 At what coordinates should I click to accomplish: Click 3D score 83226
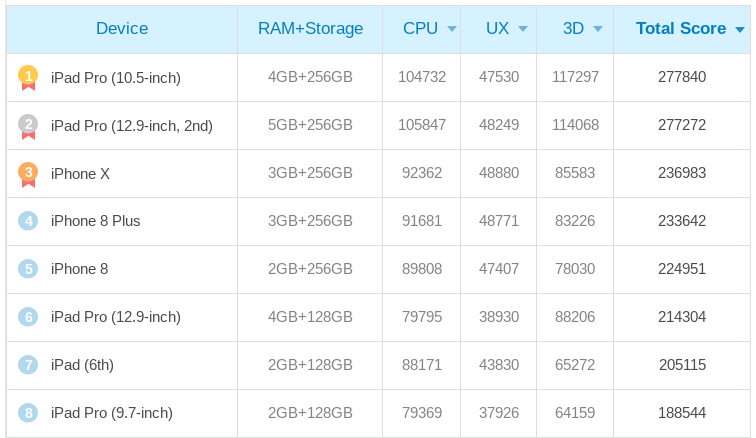click(x=575, y=221)
